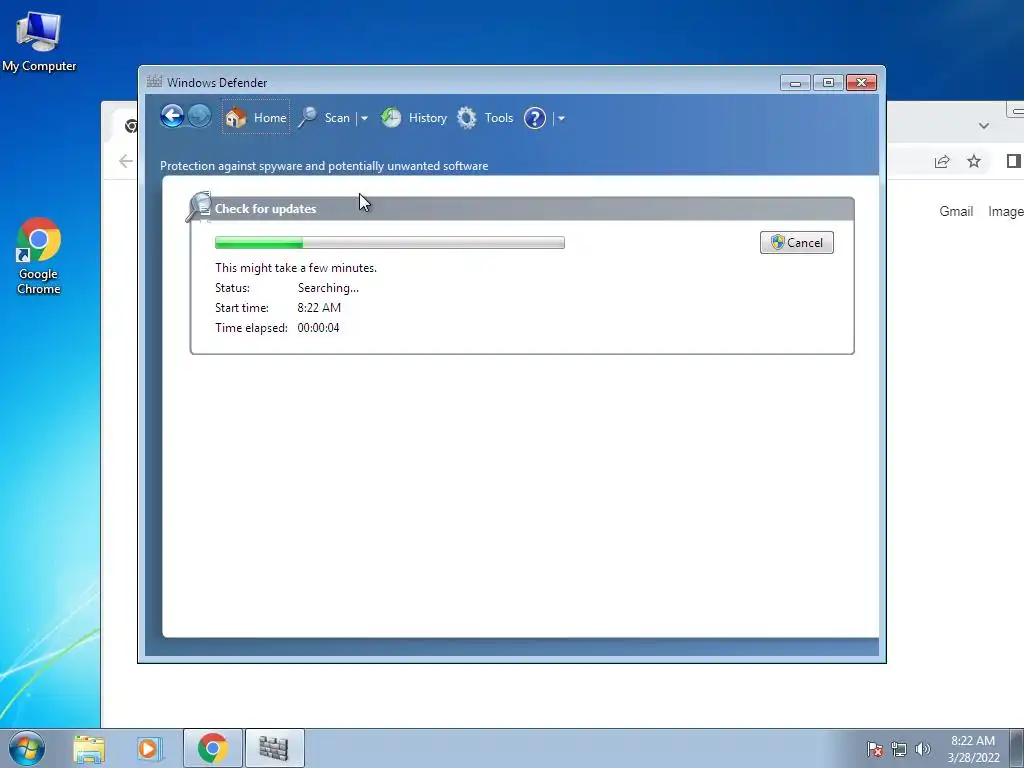Screen dimensions: 1024x768
Task: Select Tools in the Defender toolbar
Action: pyautogui.click(x=499, y=118)
